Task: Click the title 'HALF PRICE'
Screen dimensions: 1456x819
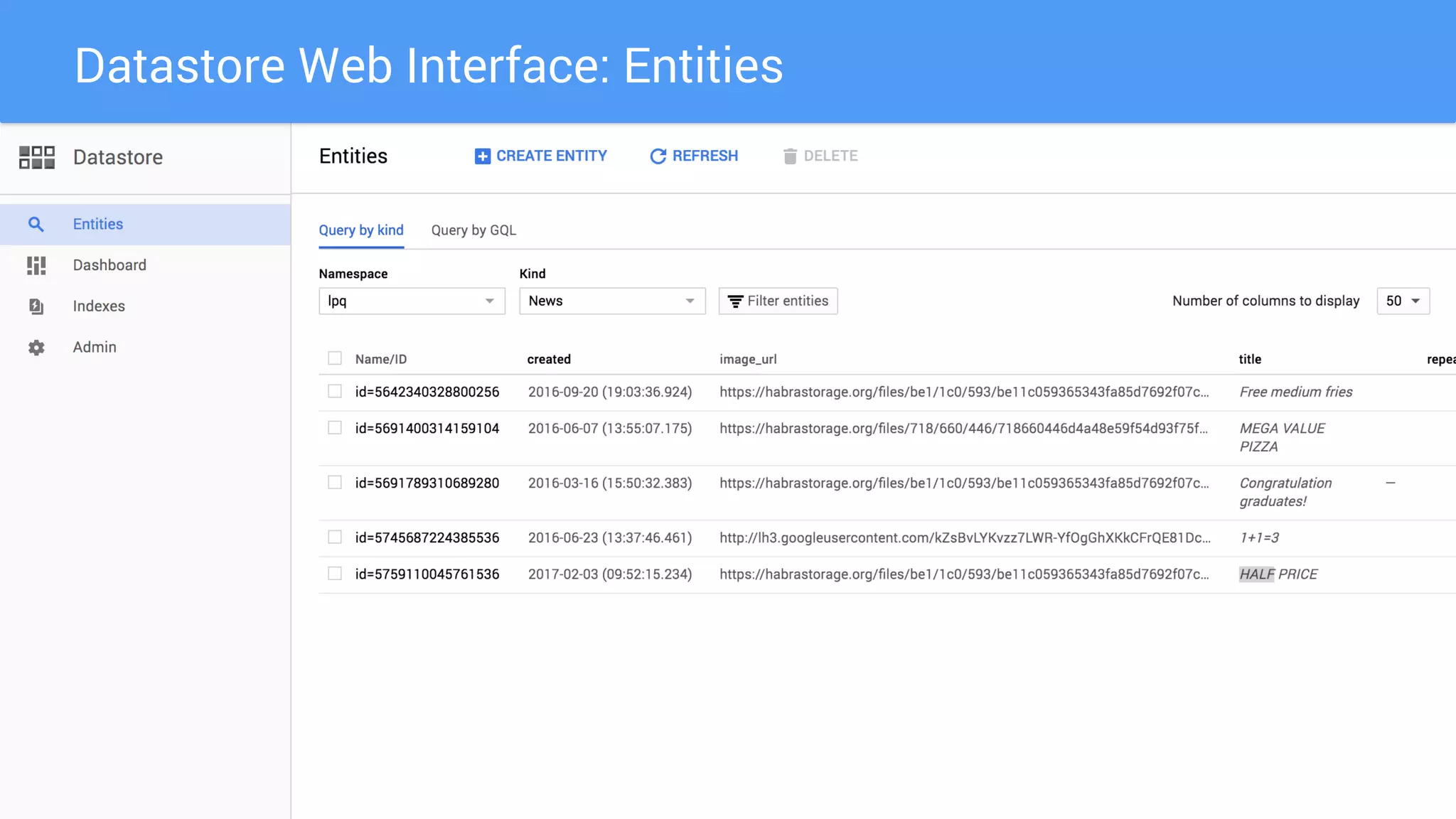Action: (x=1278, y=574)
